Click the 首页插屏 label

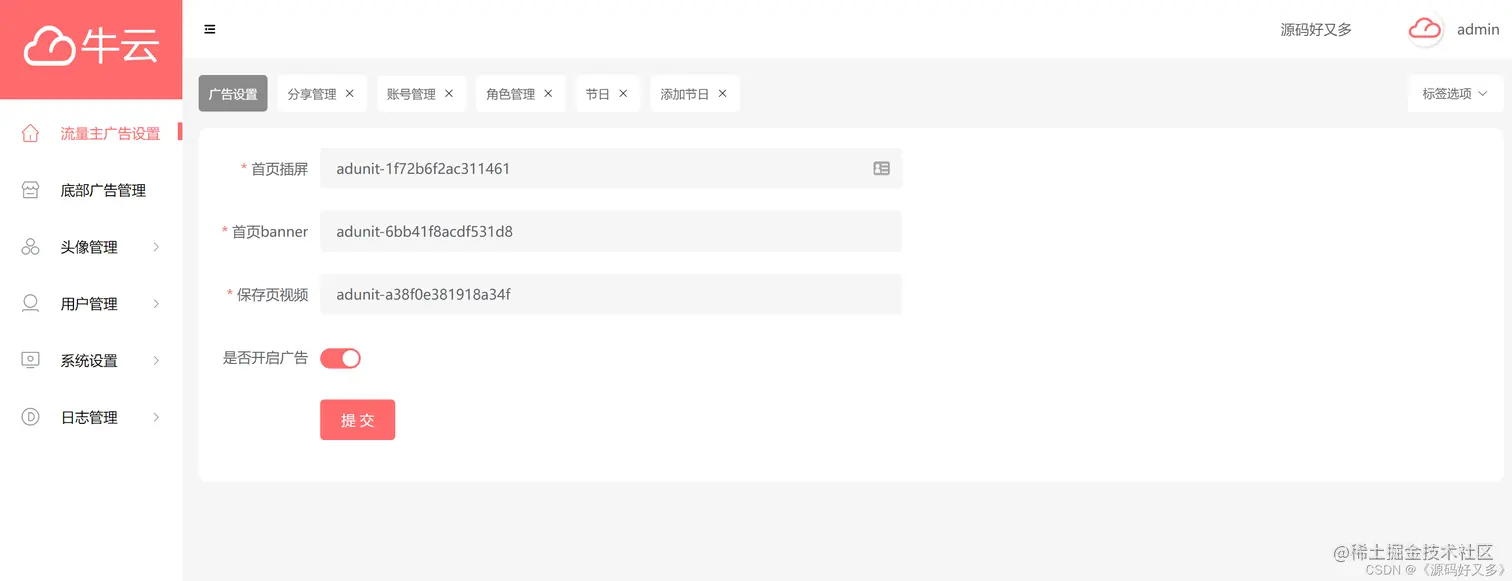click(279, 168)
